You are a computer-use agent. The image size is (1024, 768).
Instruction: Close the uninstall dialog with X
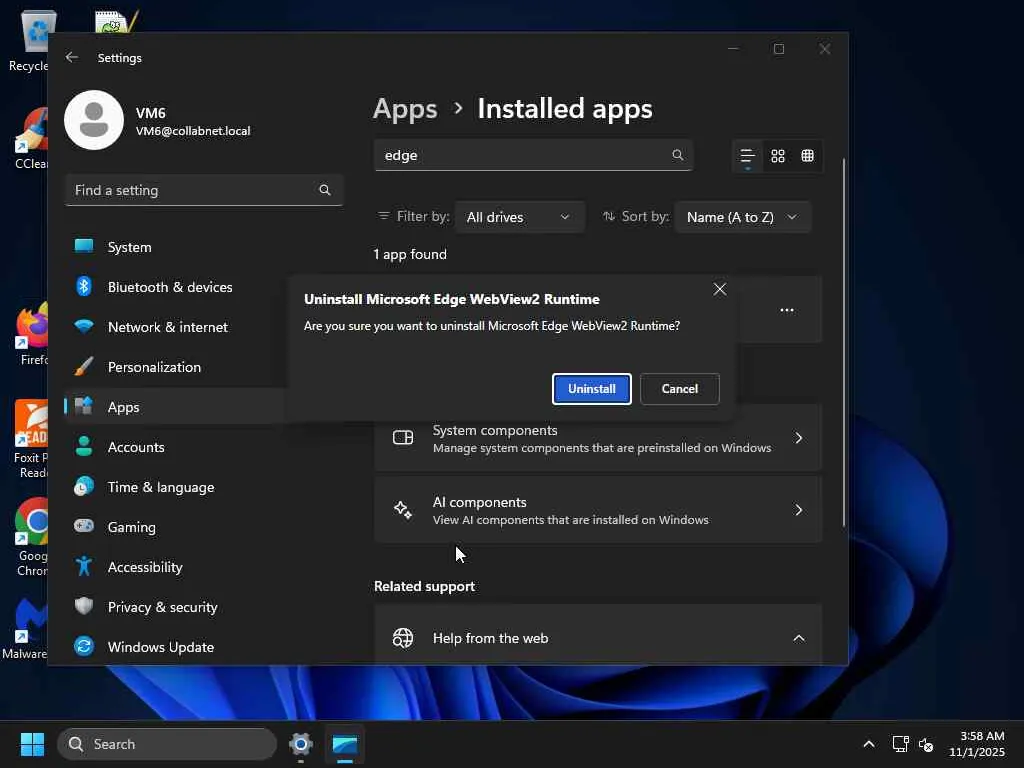pyautogui.click(x=720, y=289)
